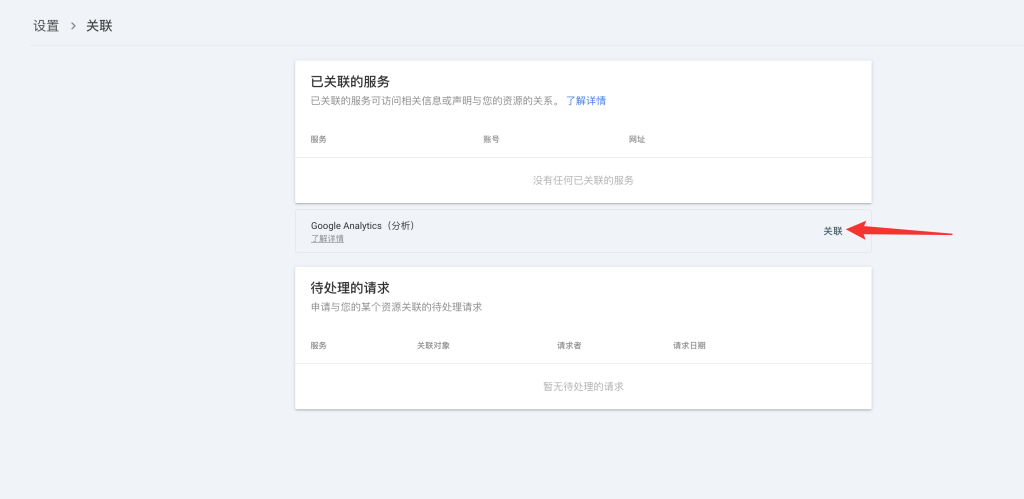Click the 网址 column header
This screenshot has height=499, width=1024.
(637, 140)
